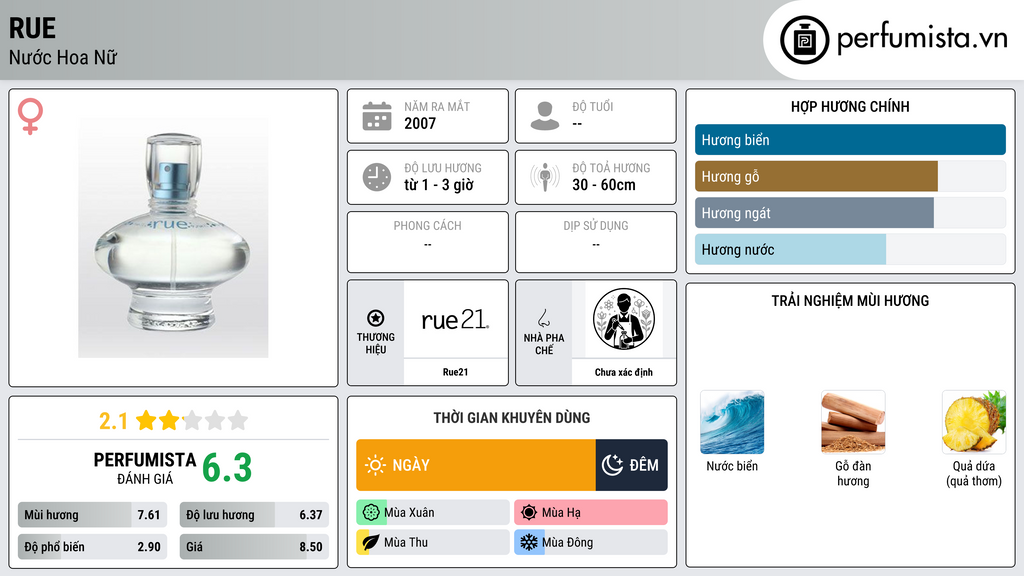Click the Độ lưu hương 6.37 score bar
The width and height of the screenshot is (1024, 576).
tap(254, 515)
